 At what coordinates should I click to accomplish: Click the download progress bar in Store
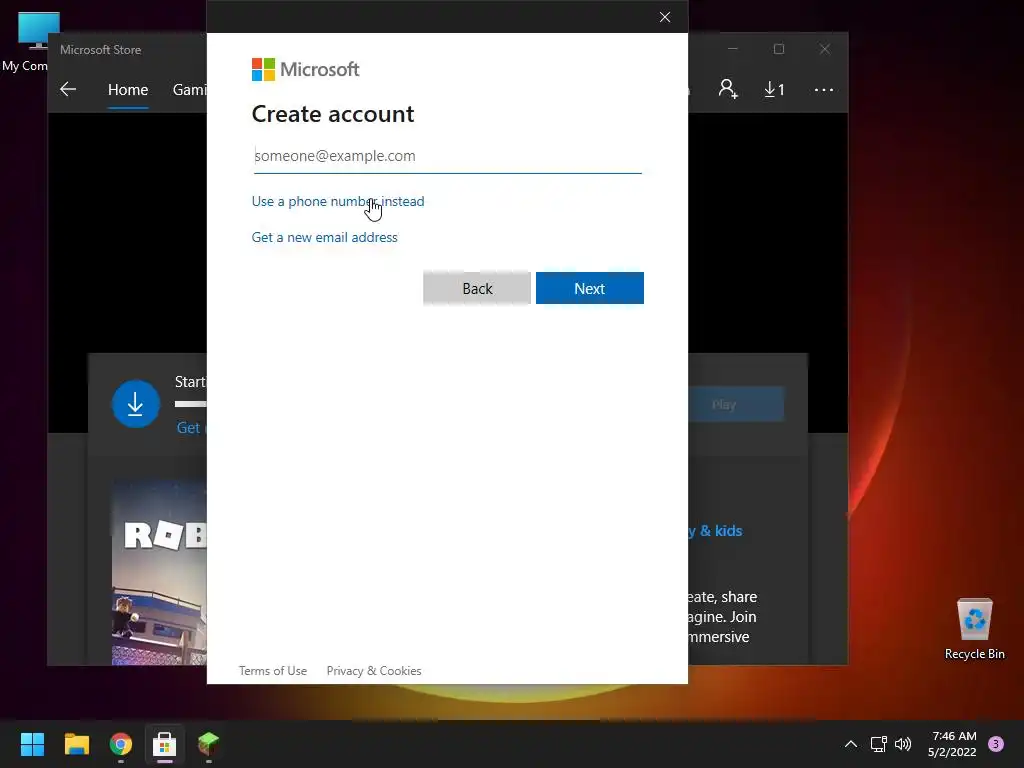[x=191, y=404]
